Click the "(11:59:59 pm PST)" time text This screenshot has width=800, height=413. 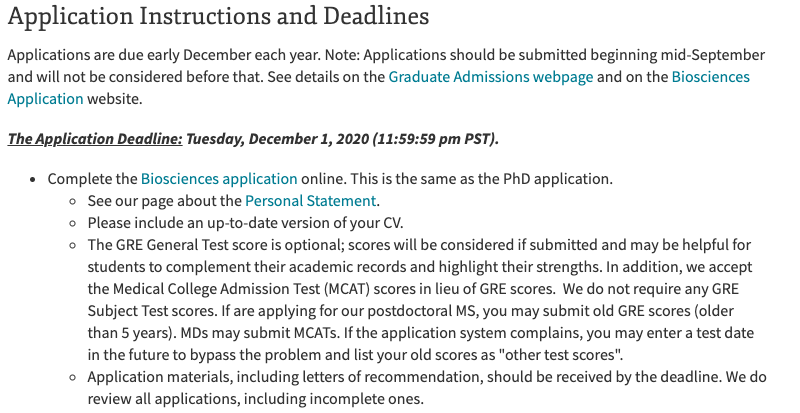click(x=435, y=138)
